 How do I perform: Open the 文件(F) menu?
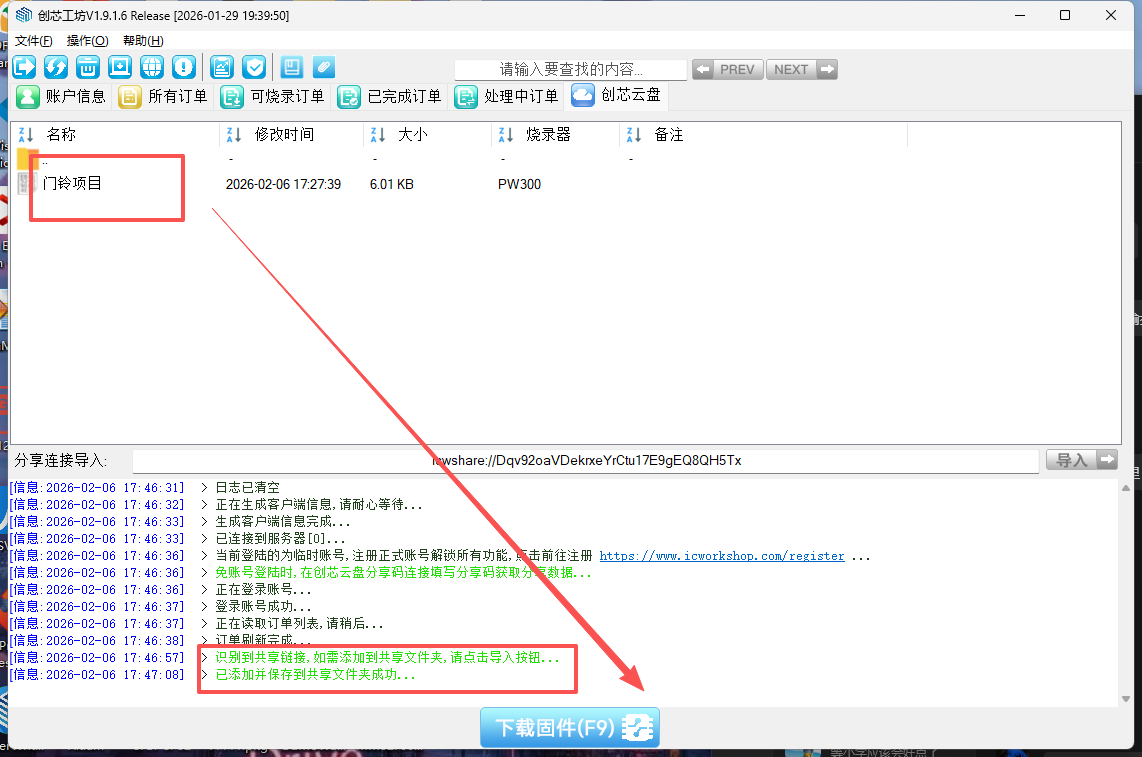click(33, 41)
